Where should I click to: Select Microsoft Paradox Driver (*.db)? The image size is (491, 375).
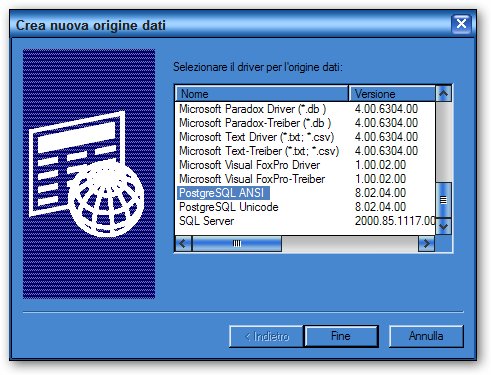pos(252,109)
